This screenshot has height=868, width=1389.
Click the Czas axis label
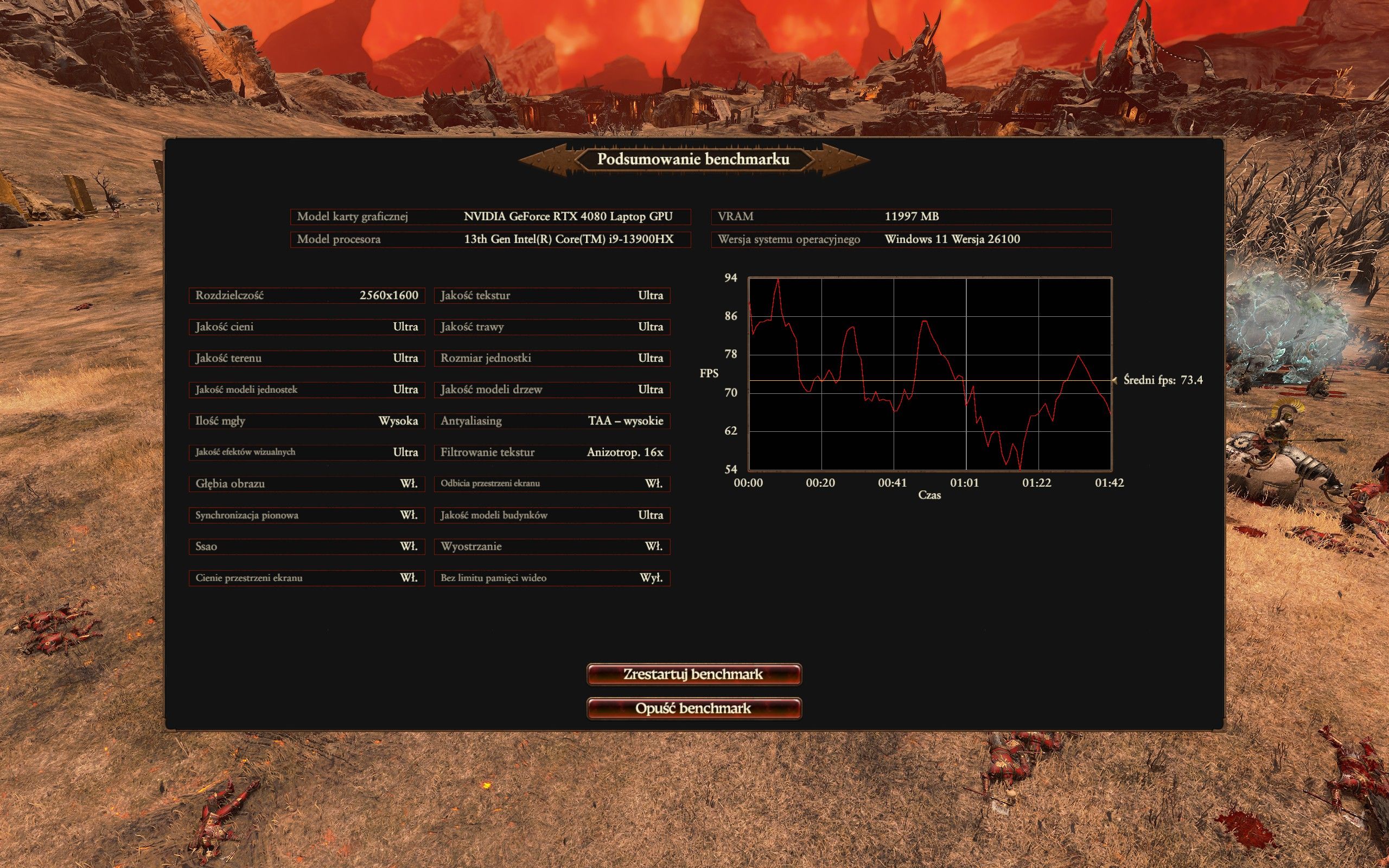coord(929,495)
